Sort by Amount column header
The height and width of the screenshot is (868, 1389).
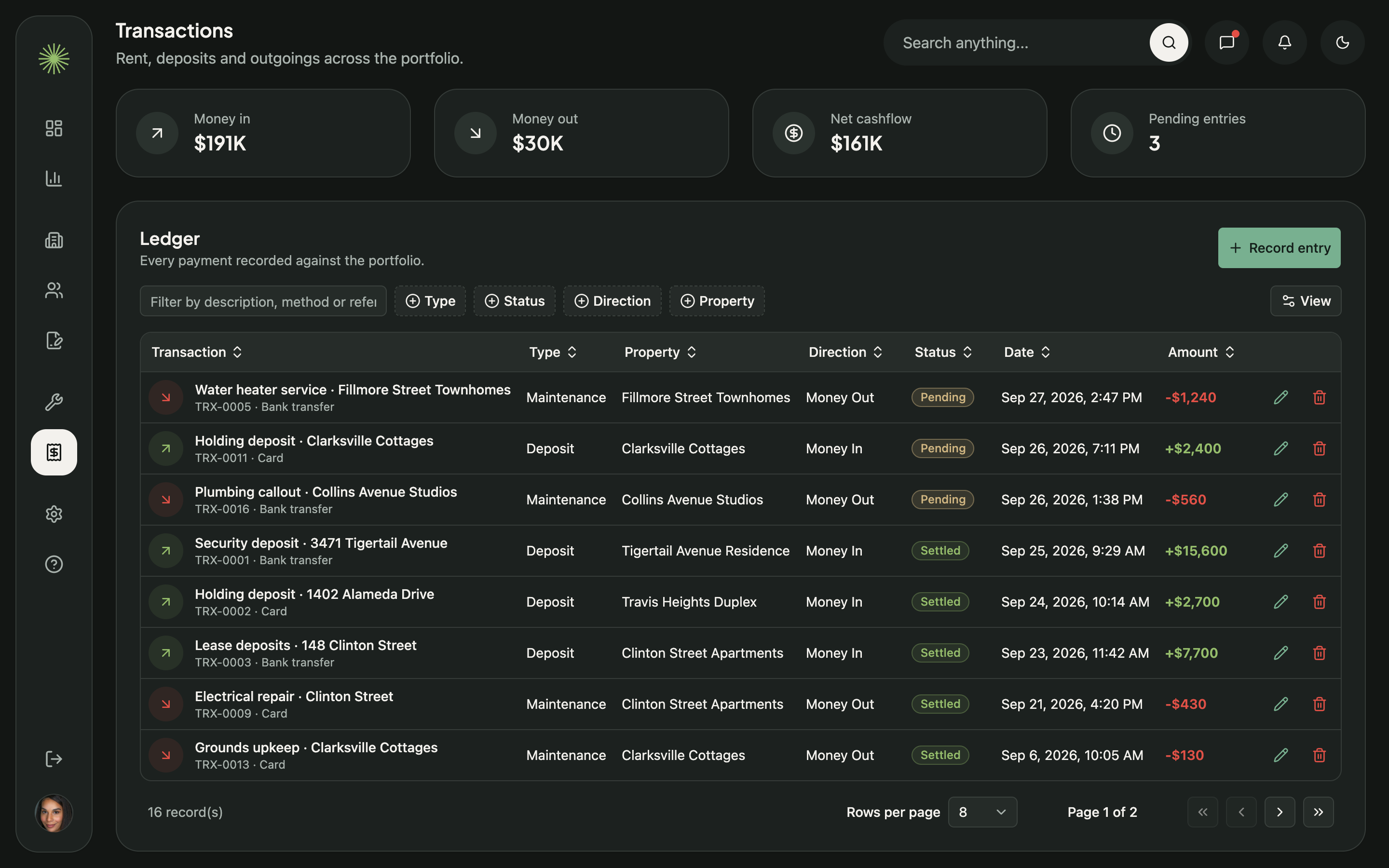(1201, 352)
